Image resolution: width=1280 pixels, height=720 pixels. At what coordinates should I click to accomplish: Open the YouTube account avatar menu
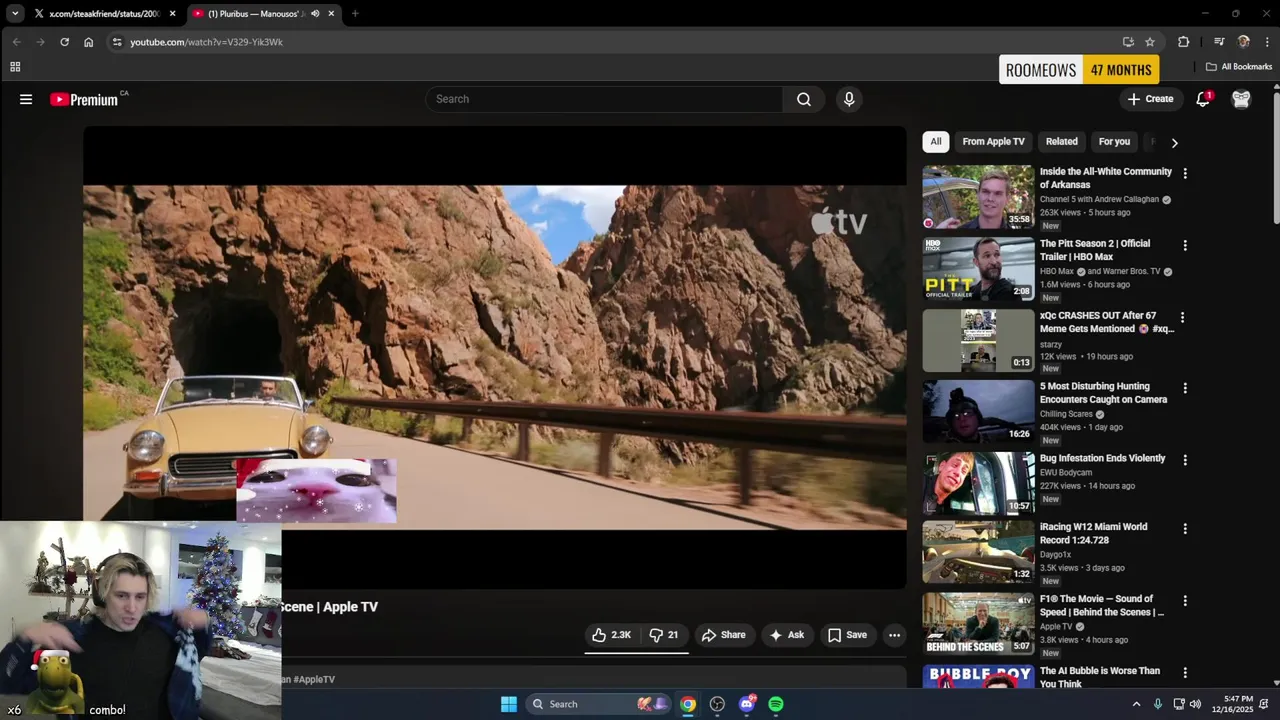tap(1241, 99)
